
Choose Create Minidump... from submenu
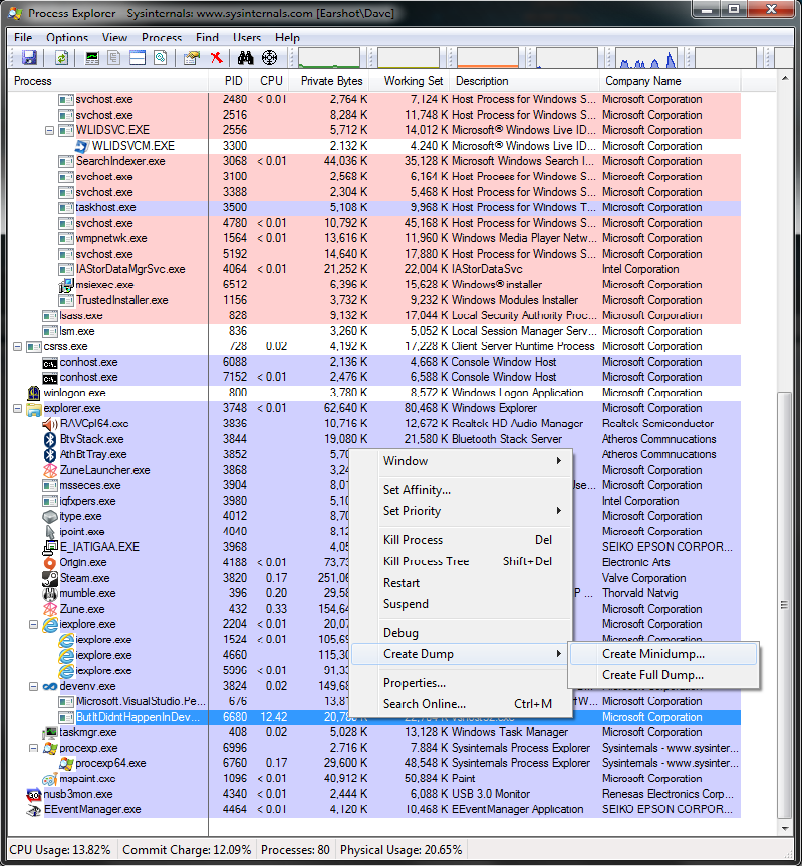pos(663,654)
